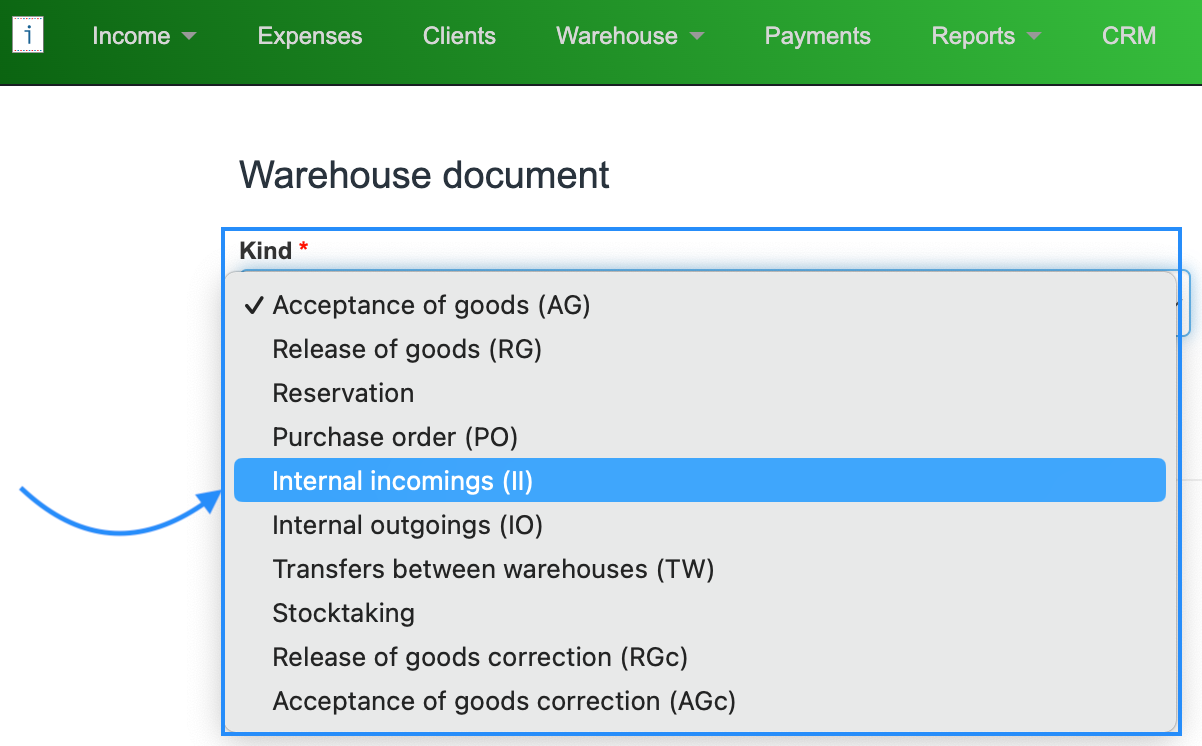Click the Income caret arrow
The image size is (1202, 746).
click(x=189, y=37)
